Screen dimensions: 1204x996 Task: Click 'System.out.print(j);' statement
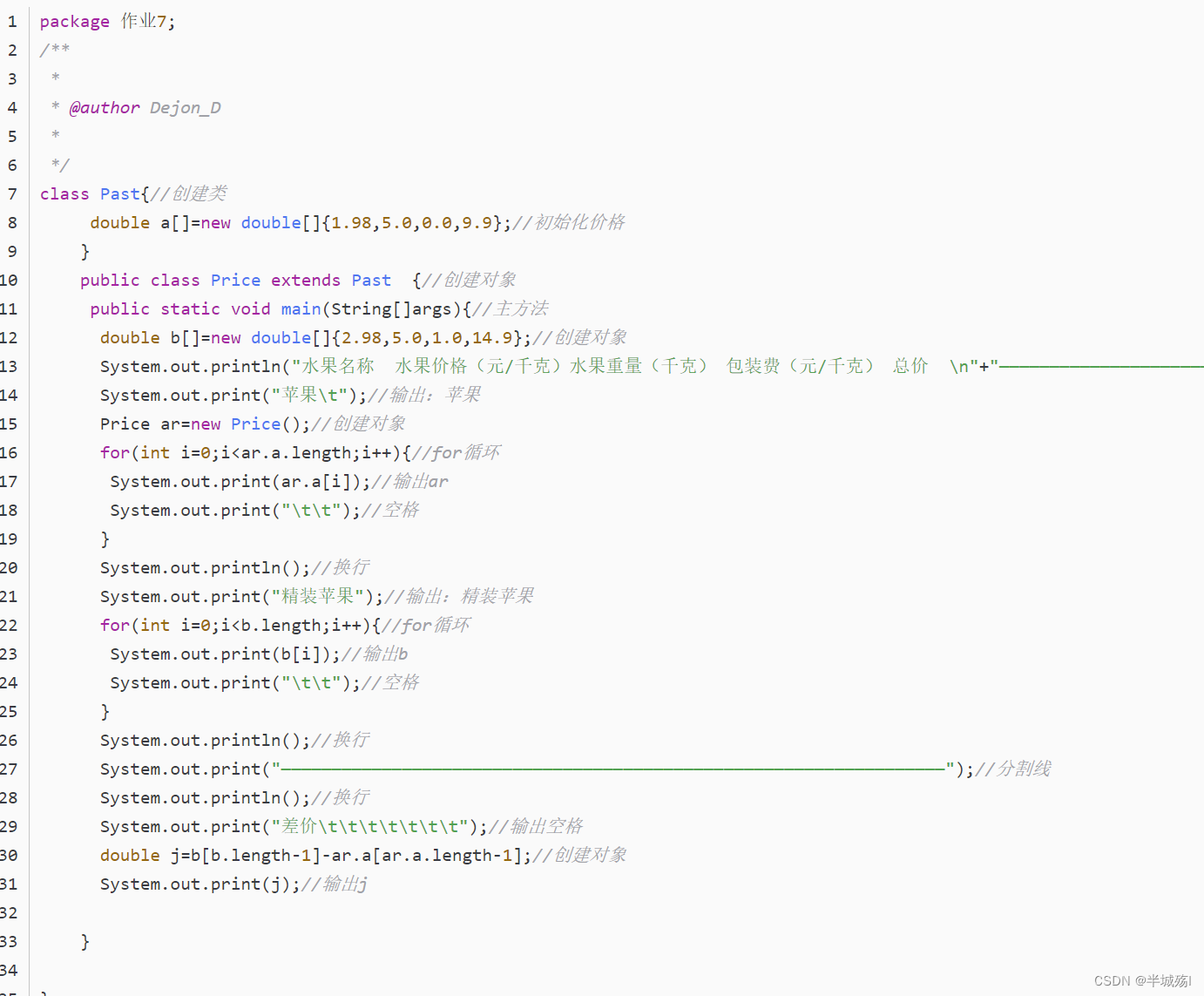click(x=200, y=884)
